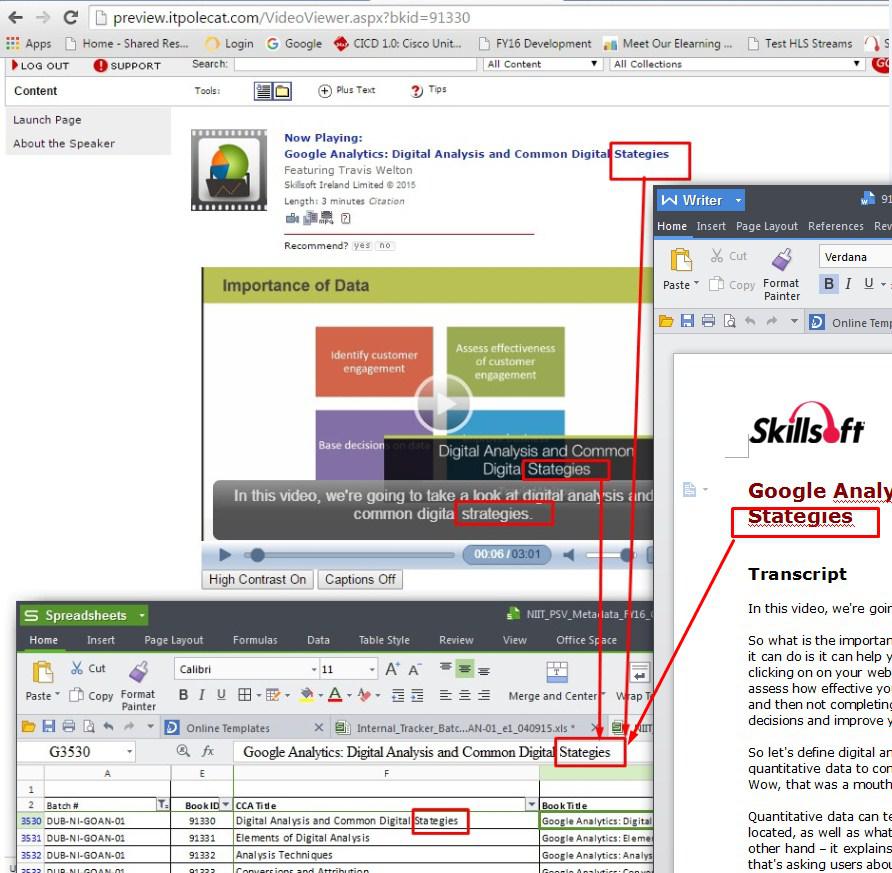Open Book ID column filter dropdown
Image resolution: width=892 pixels, height=873 pixels.
(226, 805)
